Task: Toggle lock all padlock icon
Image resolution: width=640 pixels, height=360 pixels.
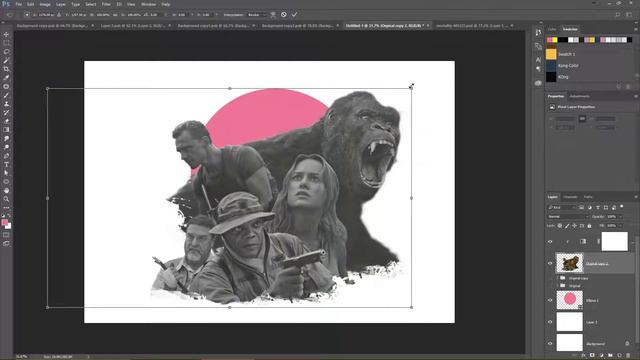Action: point(589,226)
